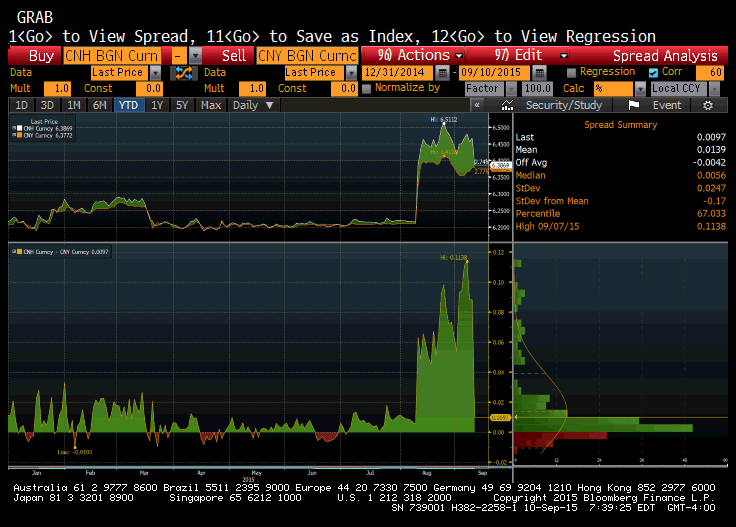Expand the Buy side Last Price dropdown

155,73
